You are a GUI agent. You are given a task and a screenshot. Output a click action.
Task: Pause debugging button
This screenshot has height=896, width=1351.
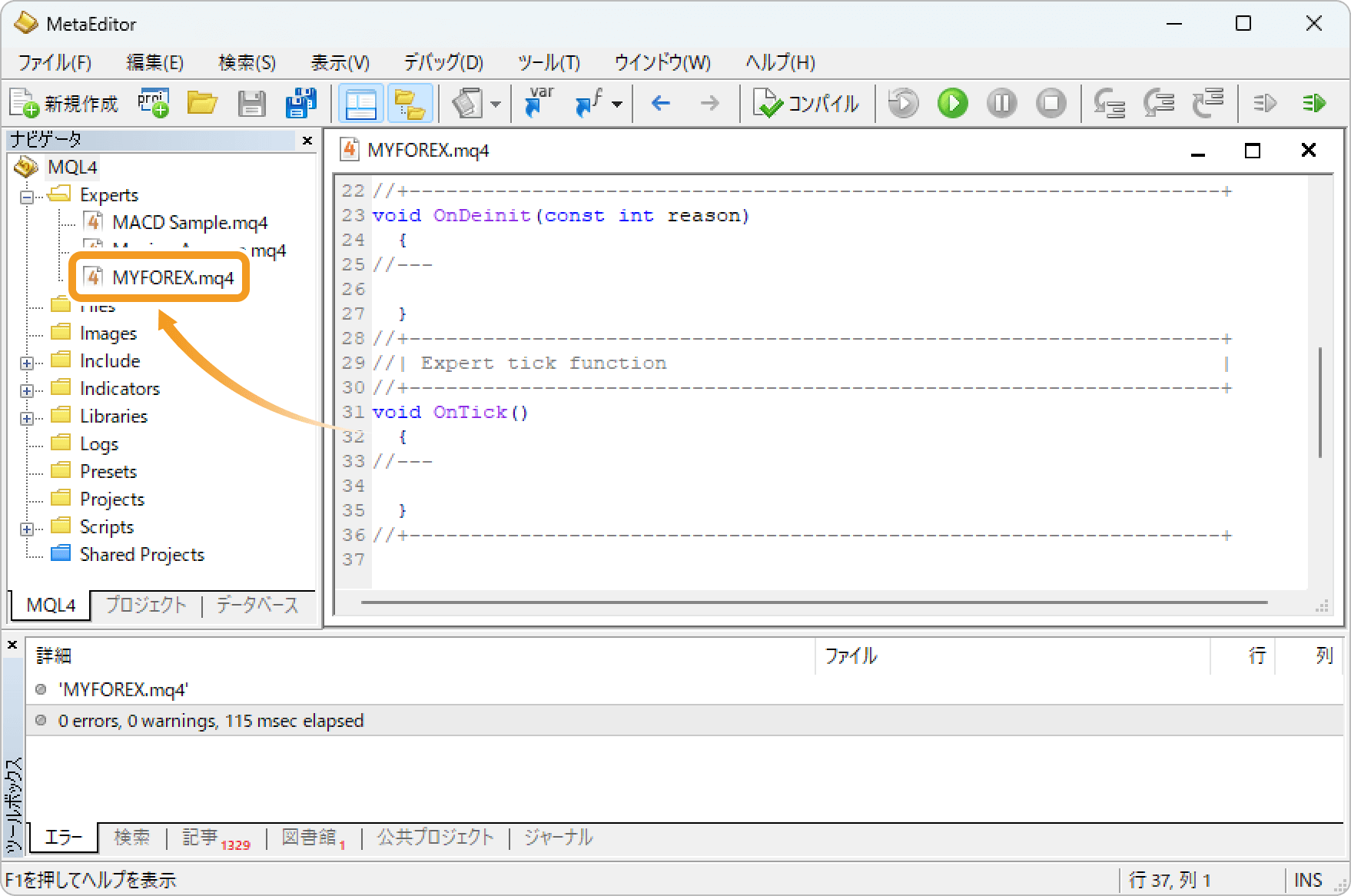coord(1001,103)
